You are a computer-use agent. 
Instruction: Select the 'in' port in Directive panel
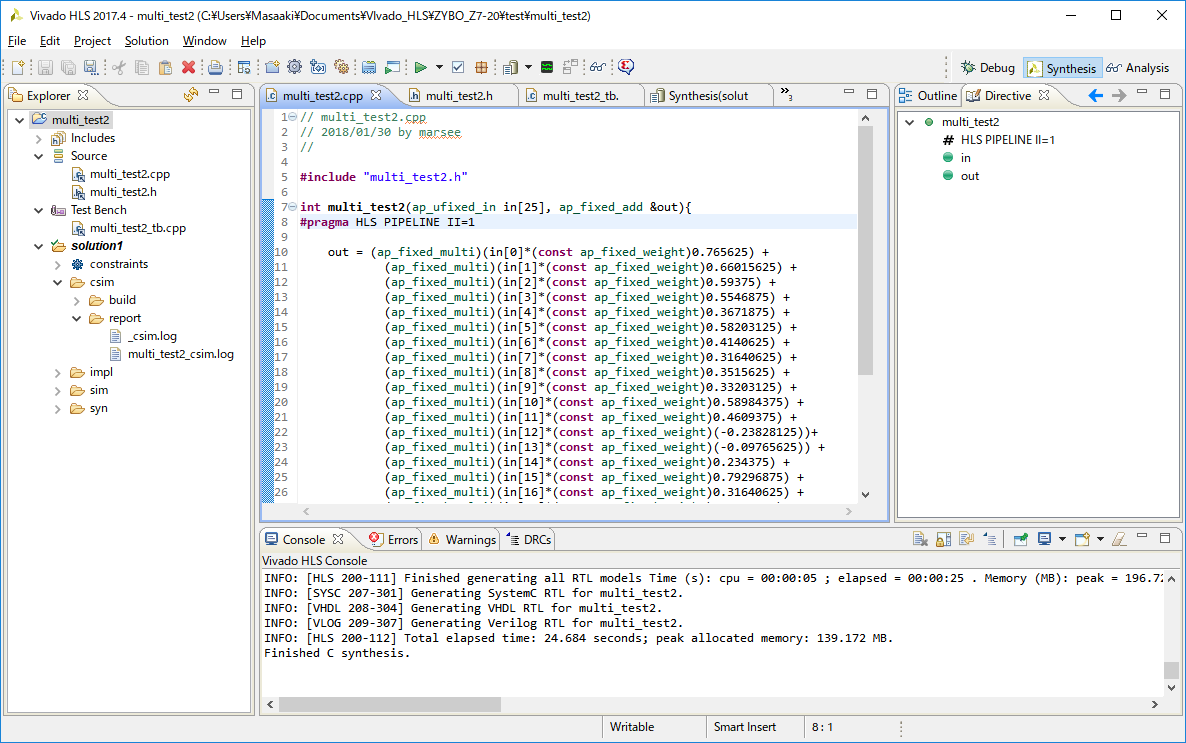point(965,158)
